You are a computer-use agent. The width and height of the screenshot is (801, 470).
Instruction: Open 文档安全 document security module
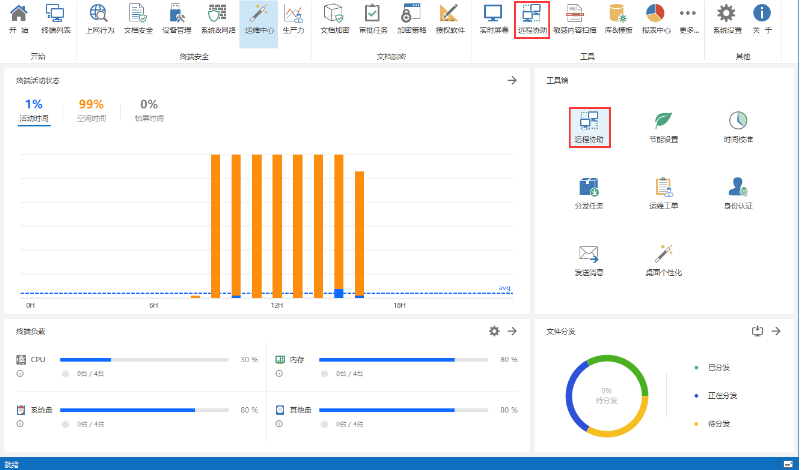click(138, 19)
